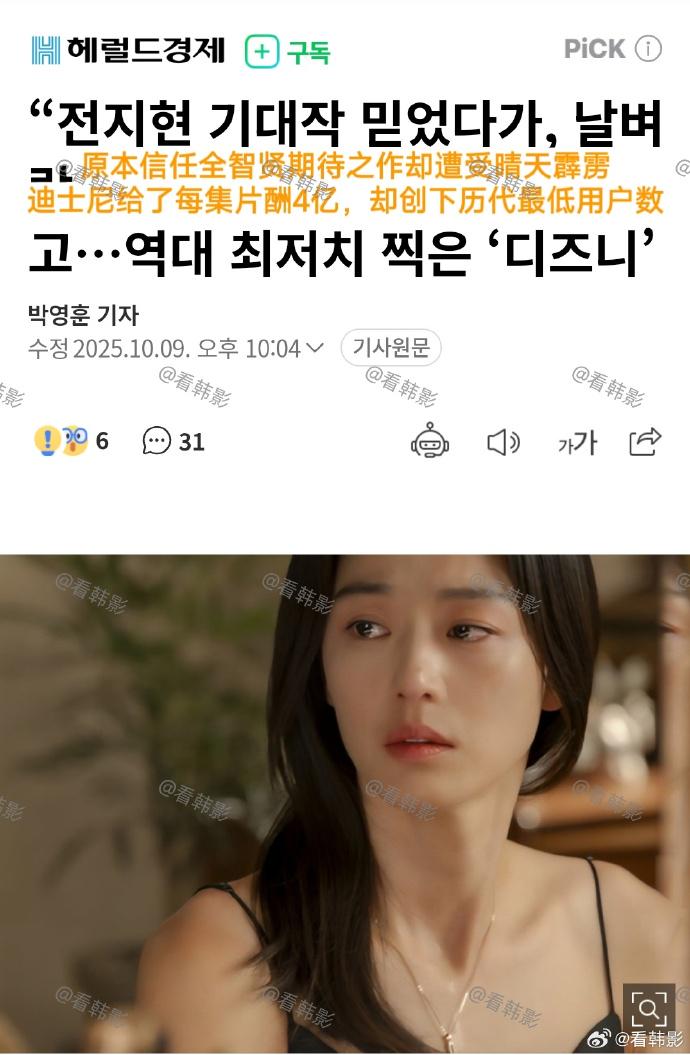Open comments via speech bubble icon
Image resolution: width=690 pixels, height=1055 pixels.
(157, 441)
